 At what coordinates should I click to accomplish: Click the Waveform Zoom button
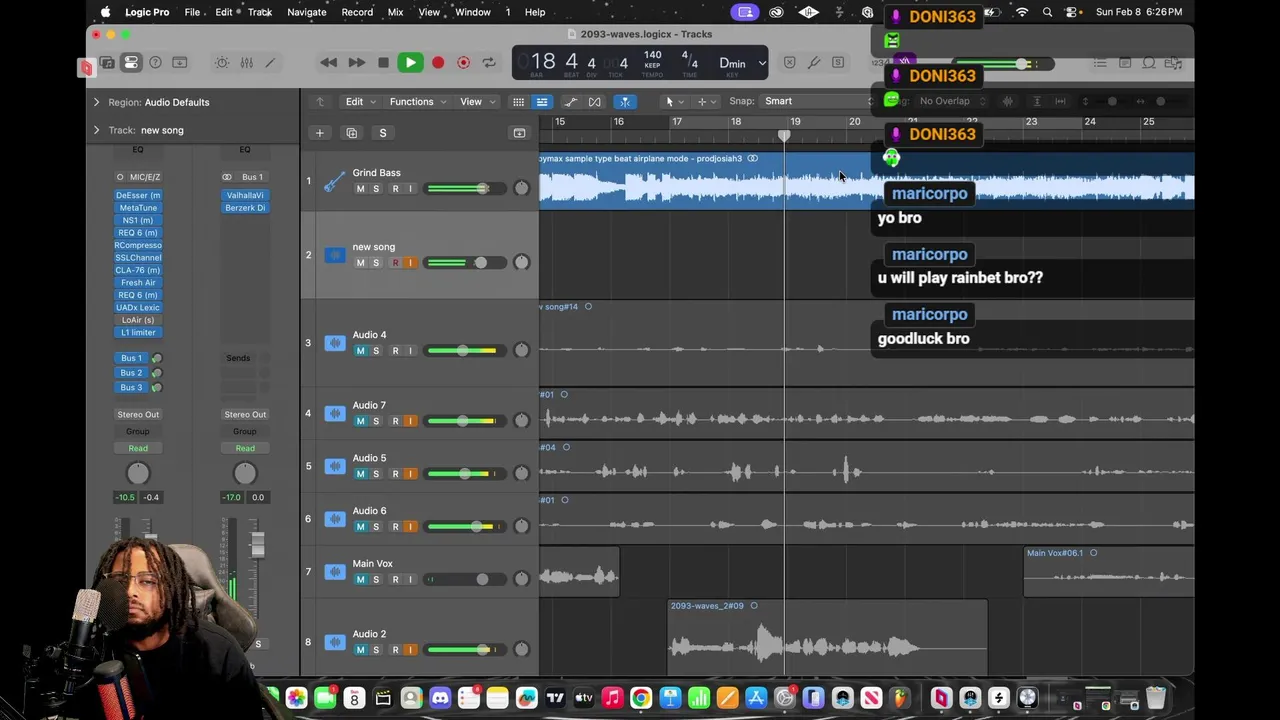1008,101
